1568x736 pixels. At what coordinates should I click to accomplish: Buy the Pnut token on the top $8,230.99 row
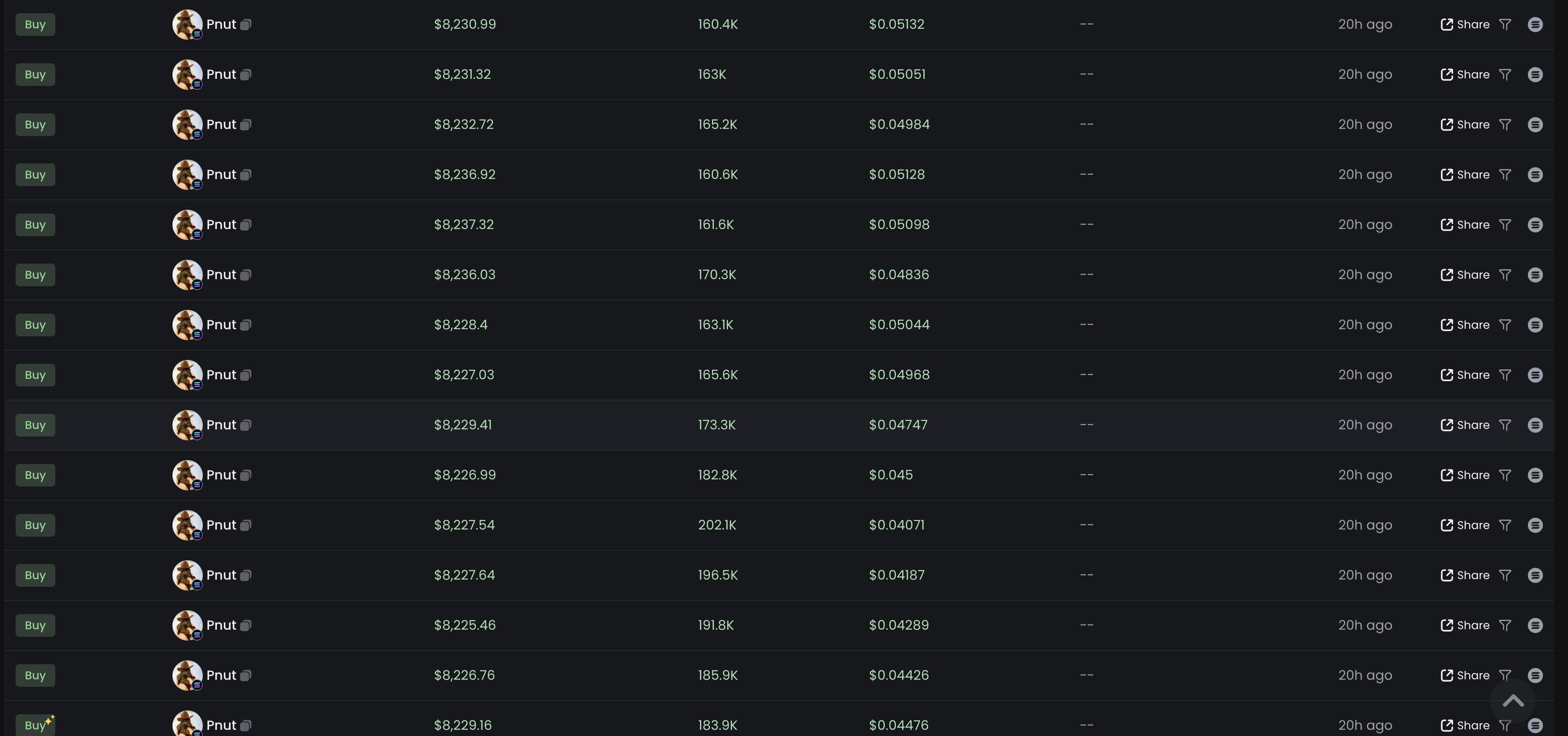tap(34, 25)
